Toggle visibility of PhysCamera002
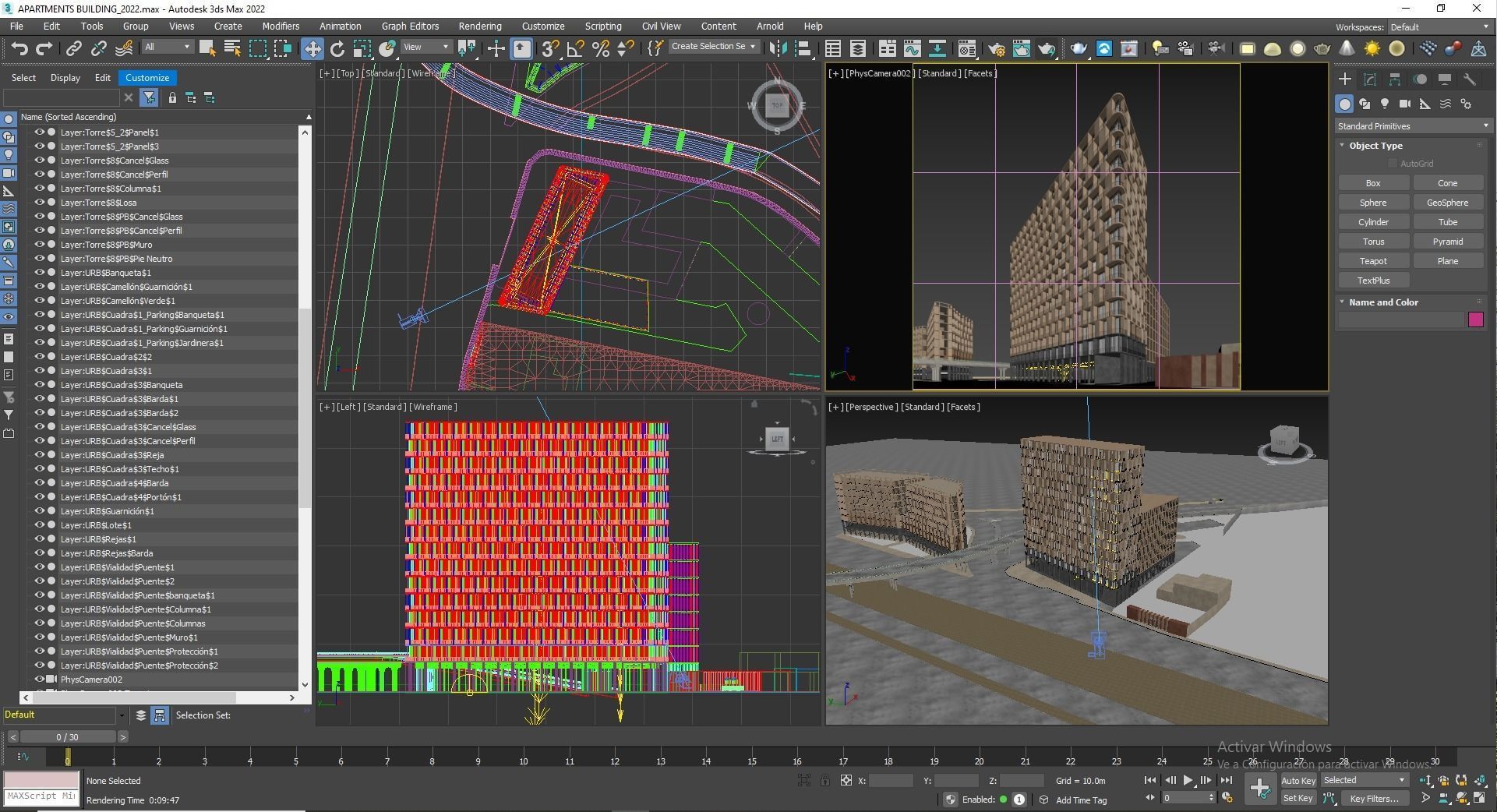Viewport: 1497px width, 812px height. click(x=39, y=680)
